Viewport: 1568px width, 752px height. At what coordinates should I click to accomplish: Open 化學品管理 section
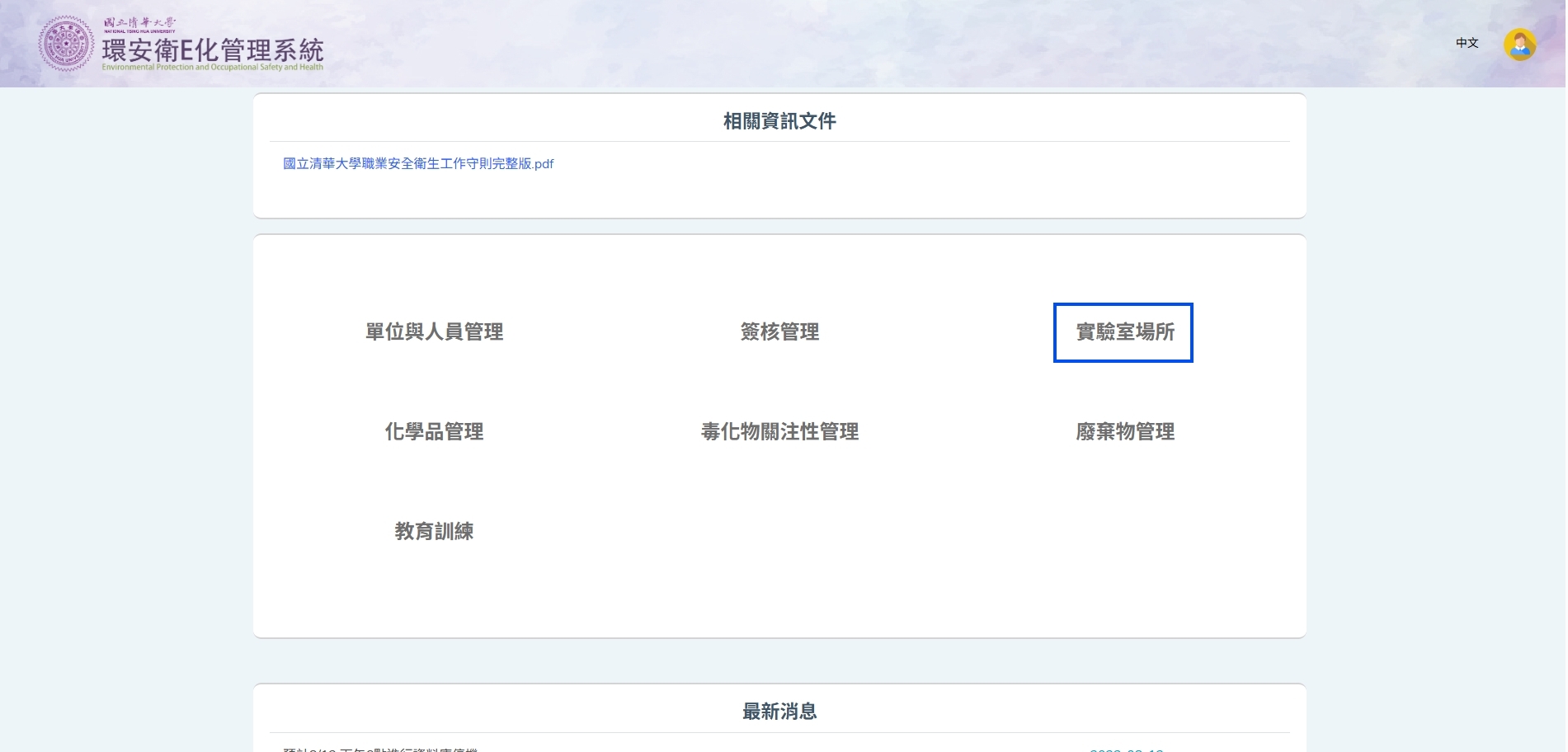click(435, 432)
